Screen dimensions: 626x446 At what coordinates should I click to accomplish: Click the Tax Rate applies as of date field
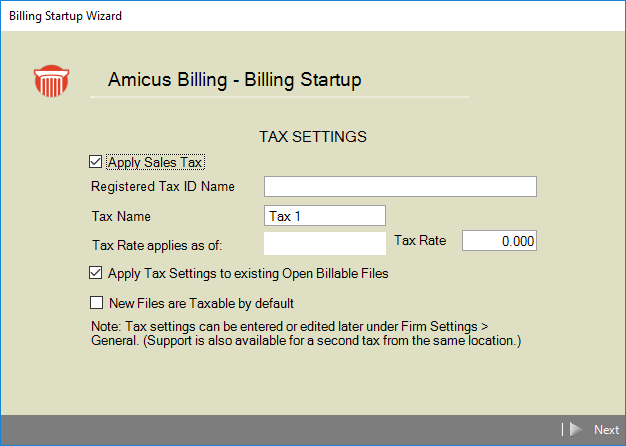pyautogui.click(x=325, y=243)
